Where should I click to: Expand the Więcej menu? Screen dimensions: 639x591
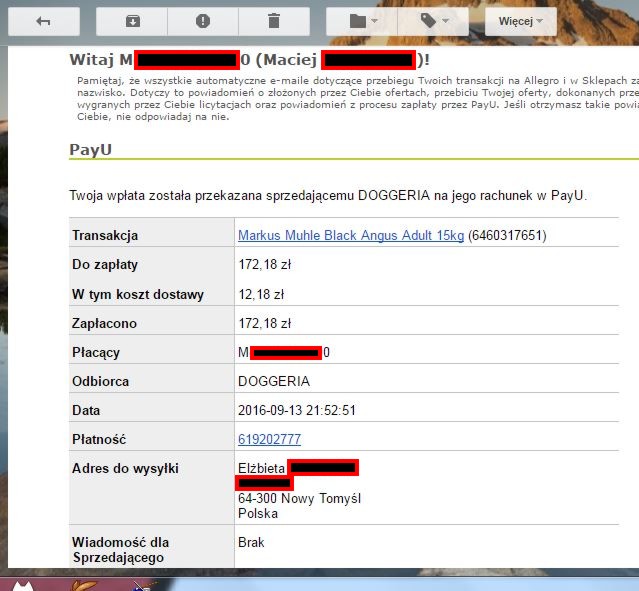coord(520,21)
